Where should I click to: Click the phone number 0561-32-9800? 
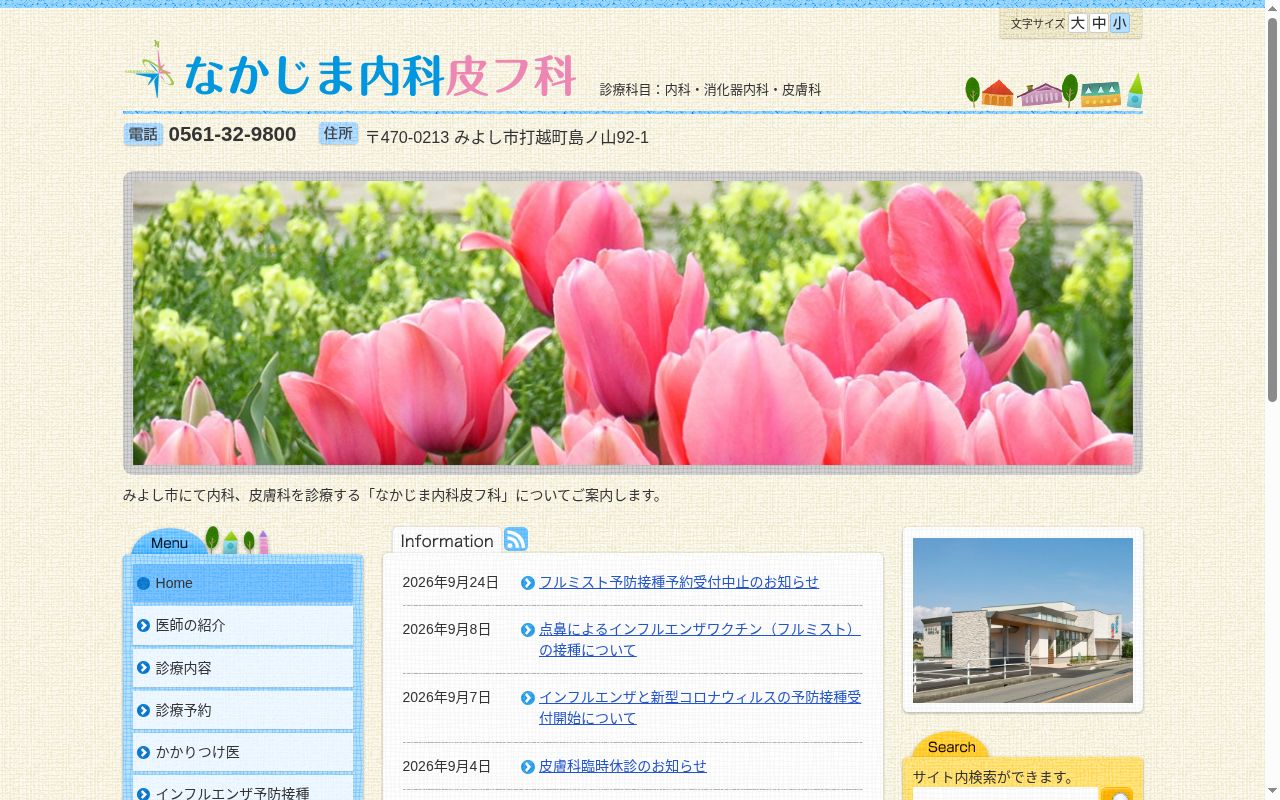(232, 134)
